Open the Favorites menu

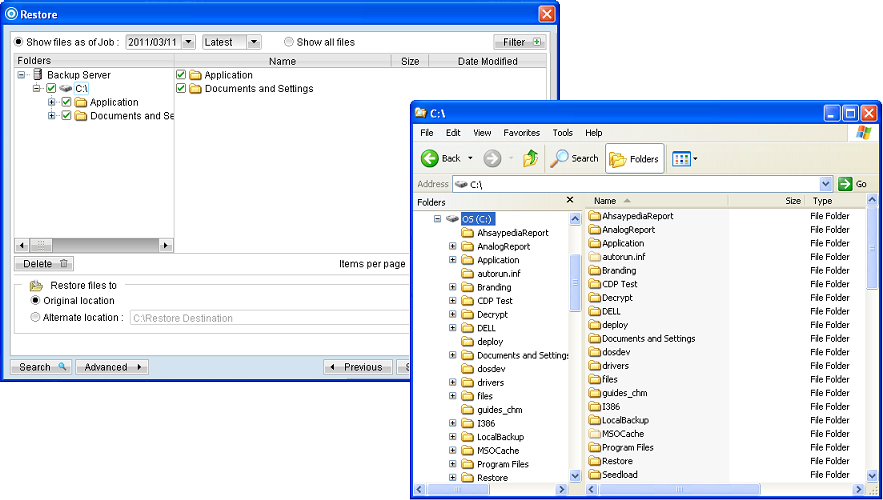click(521, 133)
